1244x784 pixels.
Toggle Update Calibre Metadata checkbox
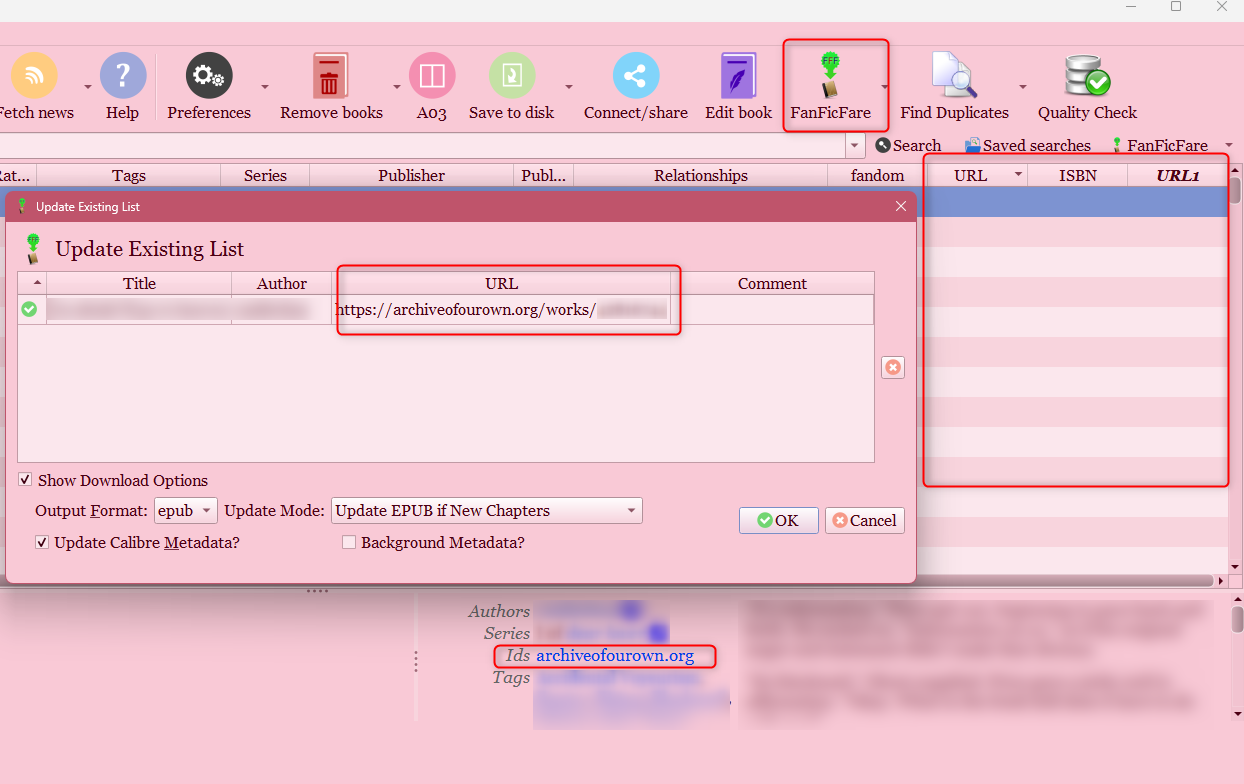pos(42,542)
